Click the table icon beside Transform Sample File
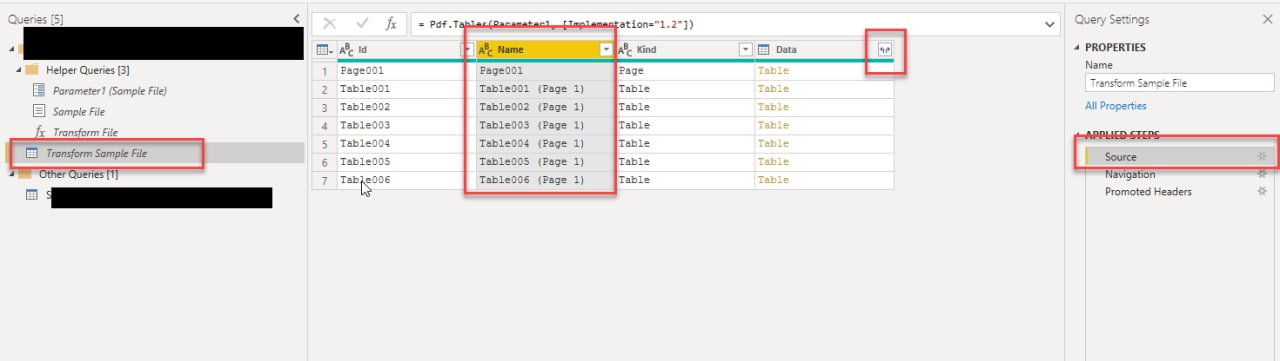Screen dimensions: 1280x361 (31, 153)
